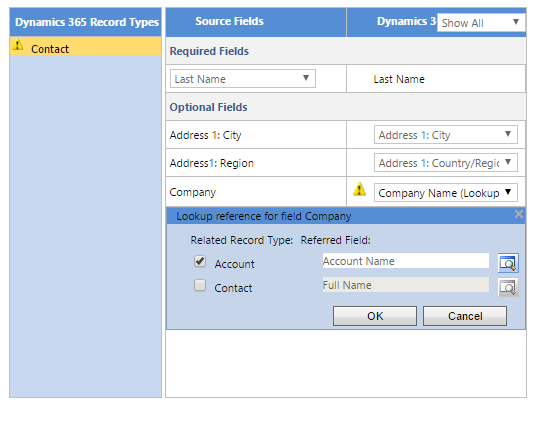Click the Optional Fields section heading
Image resolution: width=559 pixels, height=428 pixels.
pos(208,107)
